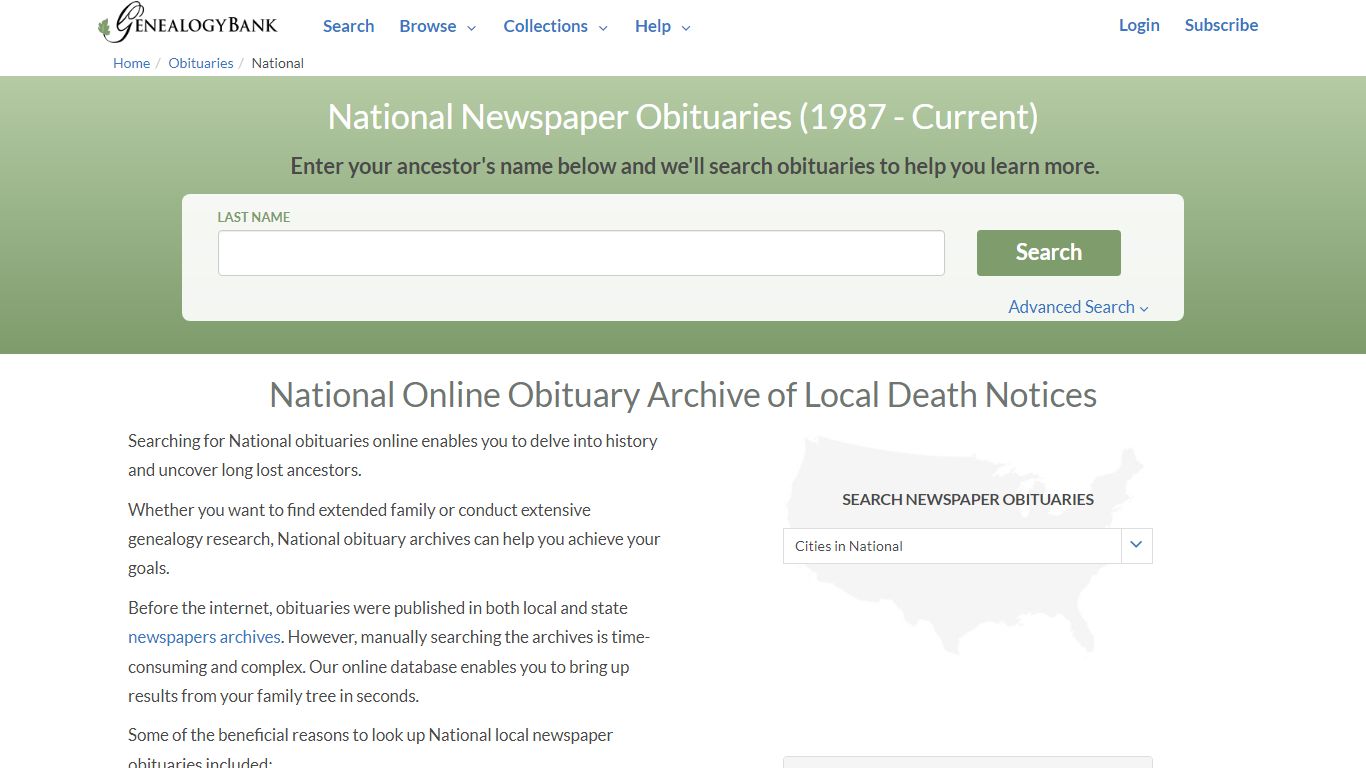The image size is (1366, 768).
Task: Click the National Online Obituary Archive heading
Action: tap(683, 395)
